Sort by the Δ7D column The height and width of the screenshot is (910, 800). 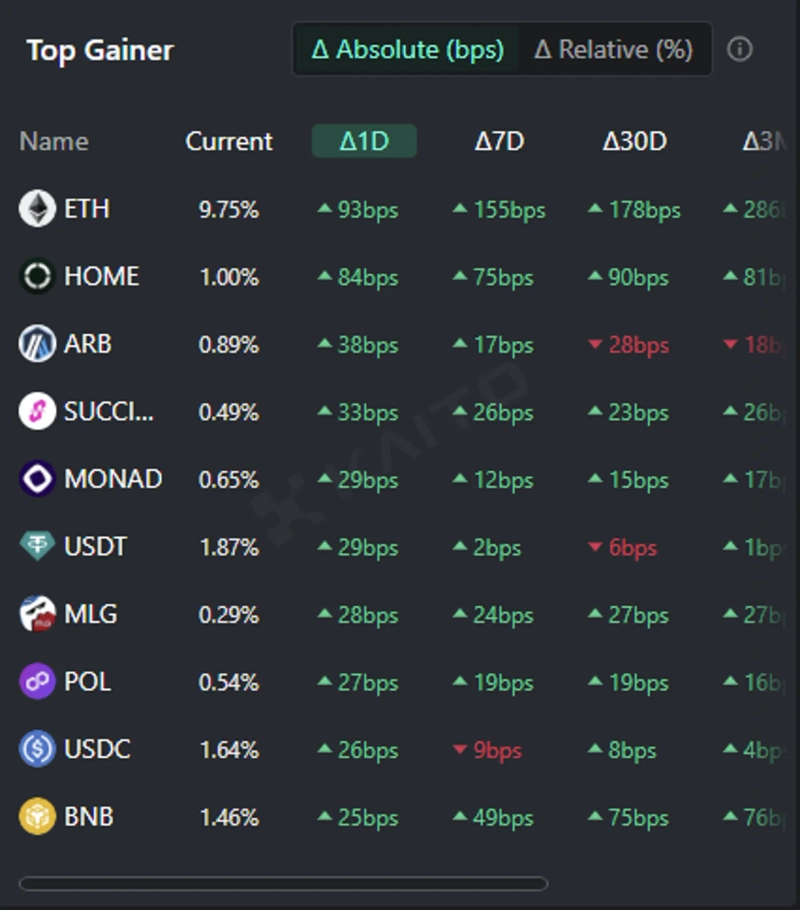pos(499,141)
